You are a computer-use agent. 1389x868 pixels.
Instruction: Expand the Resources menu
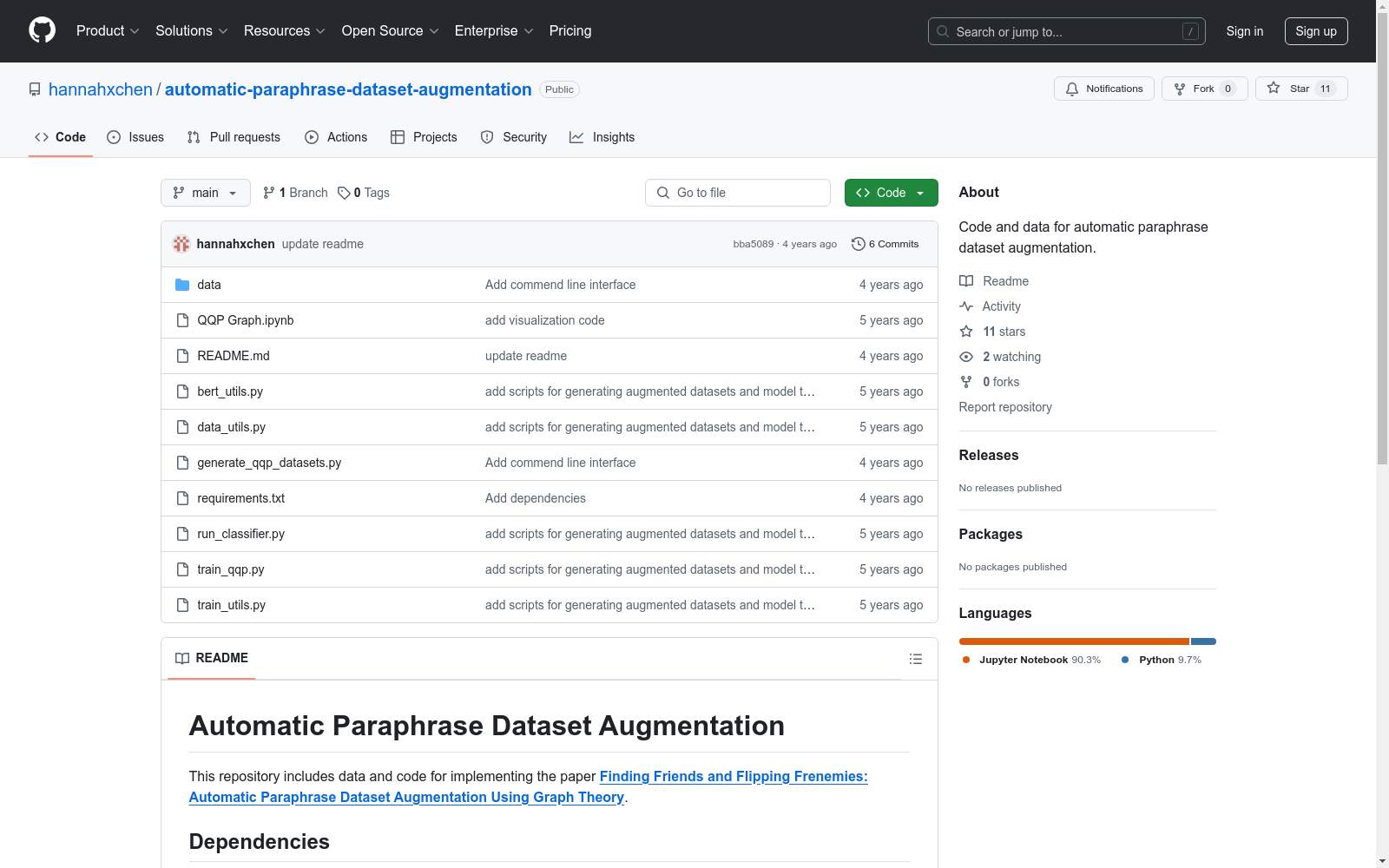click(285, 31)
